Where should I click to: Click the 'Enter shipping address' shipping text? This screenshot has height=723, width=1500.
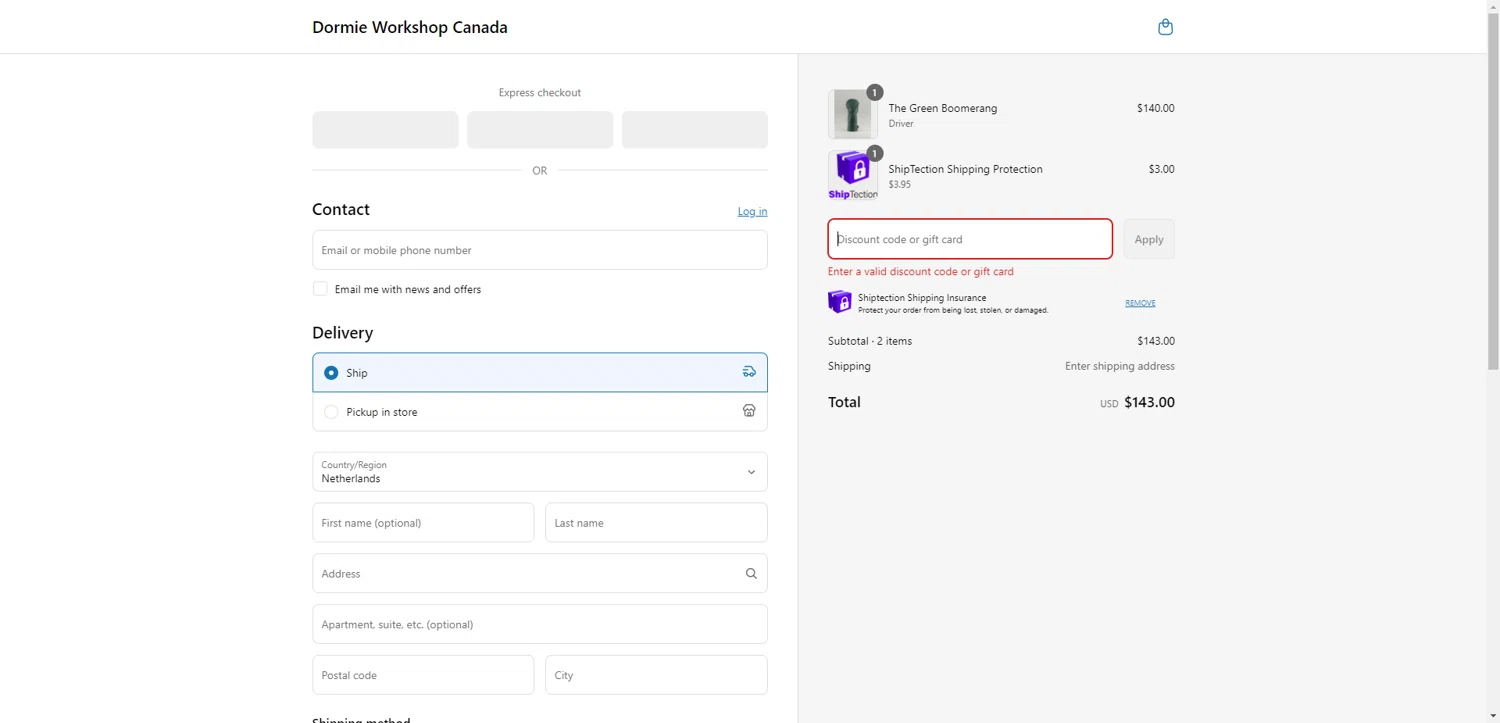click(x=1120, y=366)
